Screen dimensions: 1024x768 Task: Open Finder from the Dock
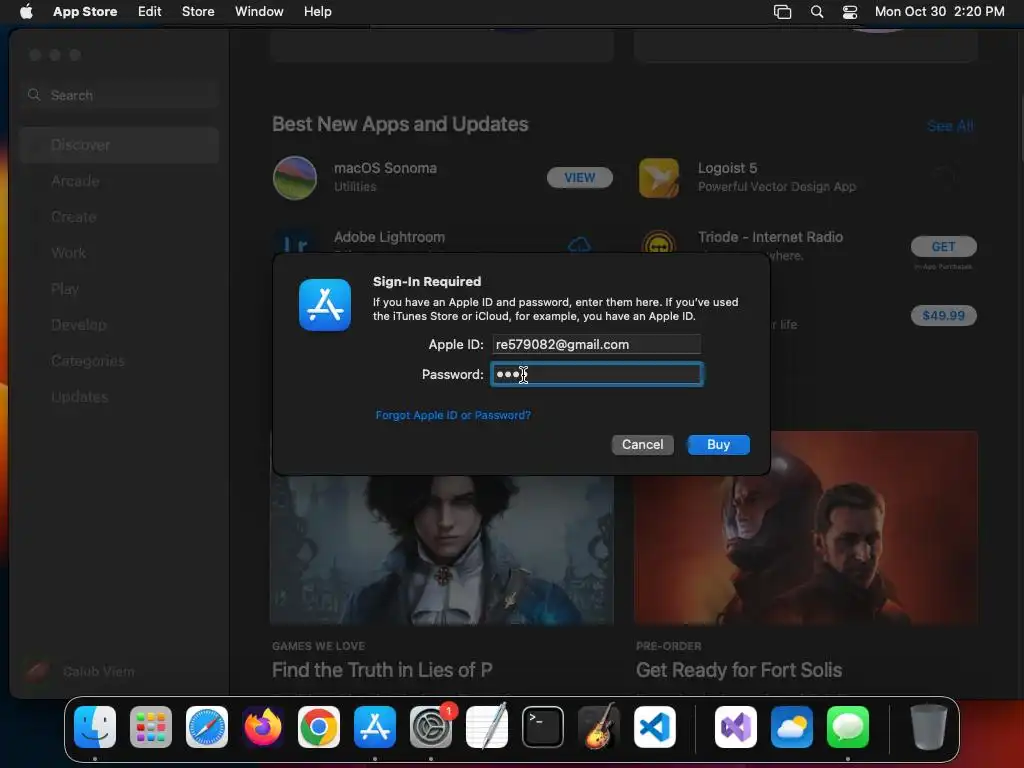click(95, 727)
